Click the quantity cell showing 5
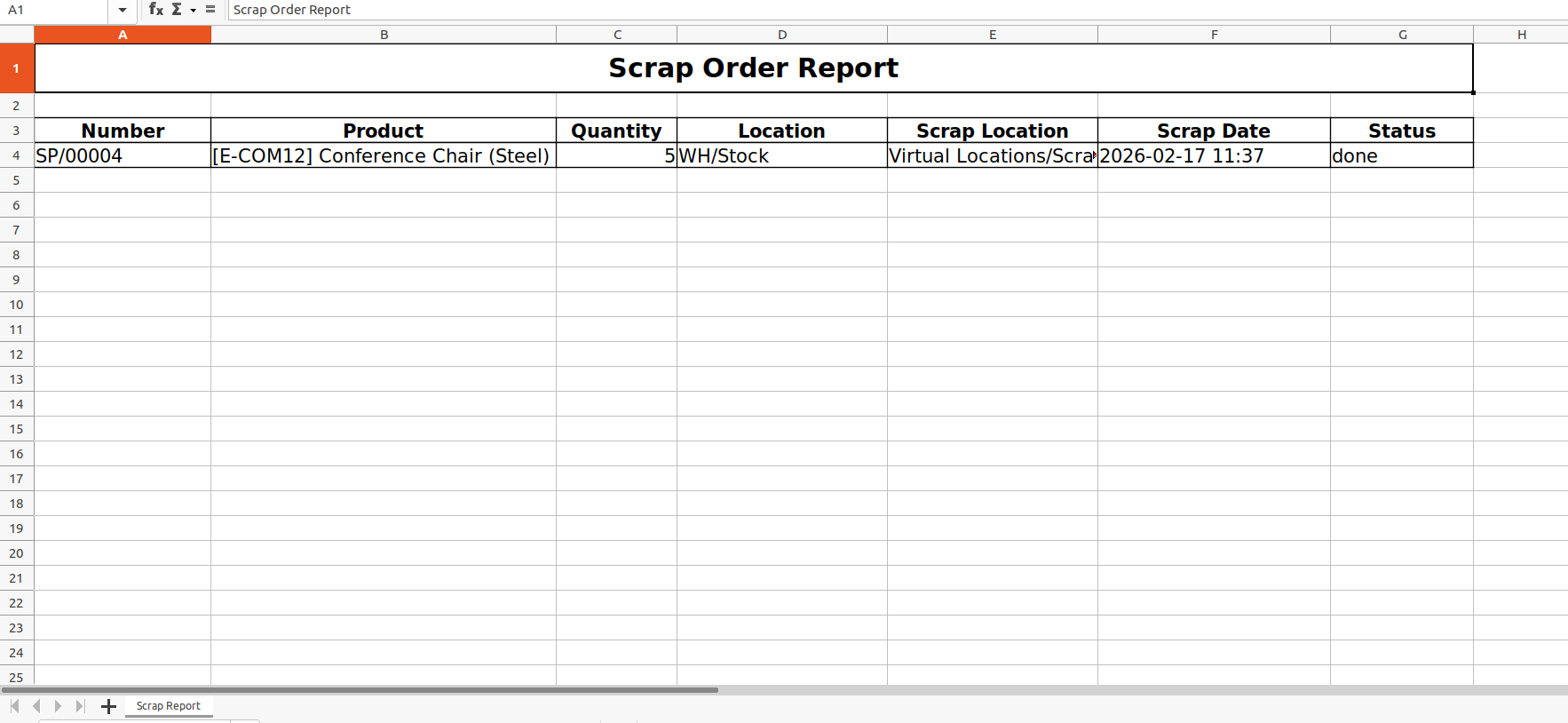Viewport: 1568px width, 723px height. point(617,155)
